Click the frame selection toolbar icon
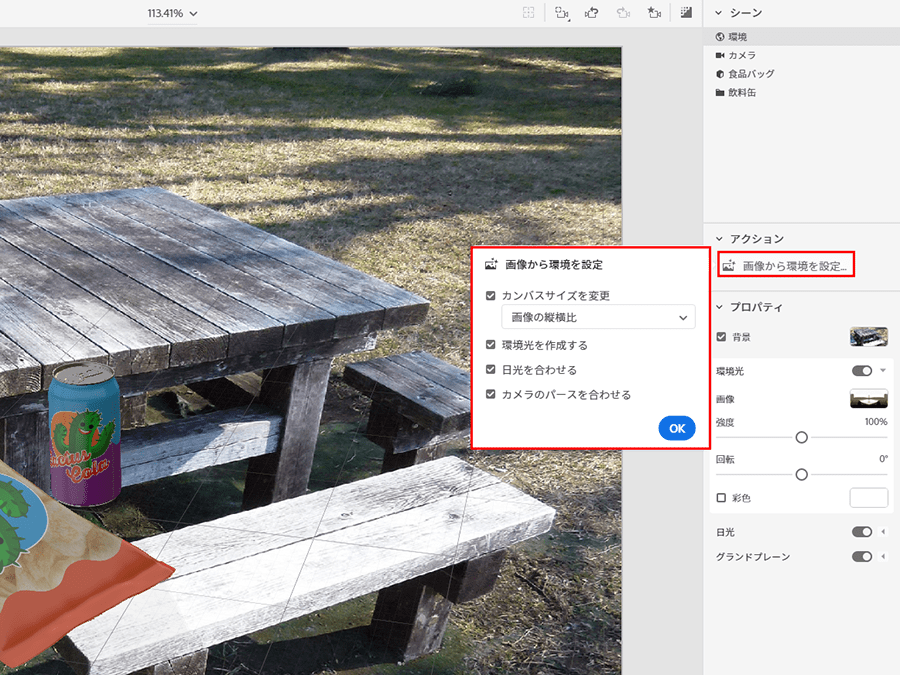The width and height of the screenshot is (900, 675). coord(529,13)
